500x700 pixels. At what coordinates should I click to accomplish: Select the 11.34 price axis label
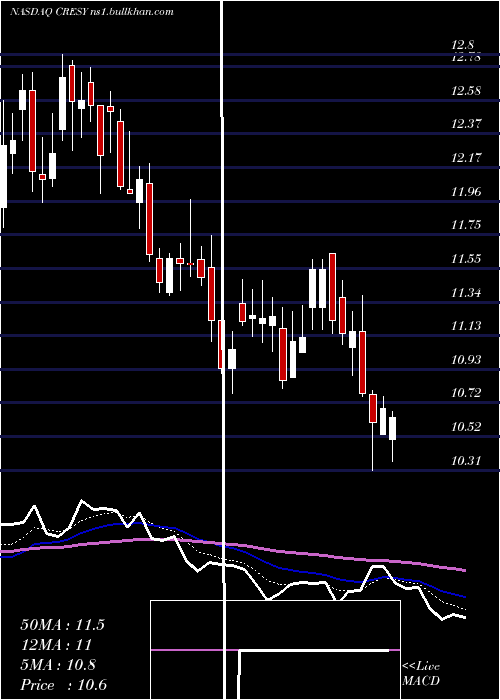466,293
